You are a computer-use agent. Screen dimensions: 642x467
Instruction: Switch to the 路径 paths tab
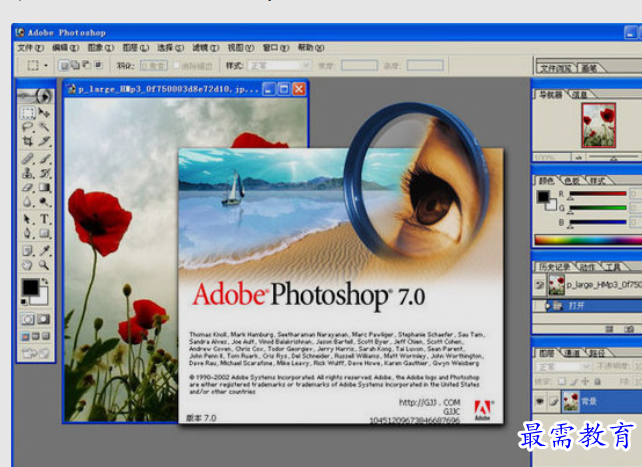click(597, 353)
